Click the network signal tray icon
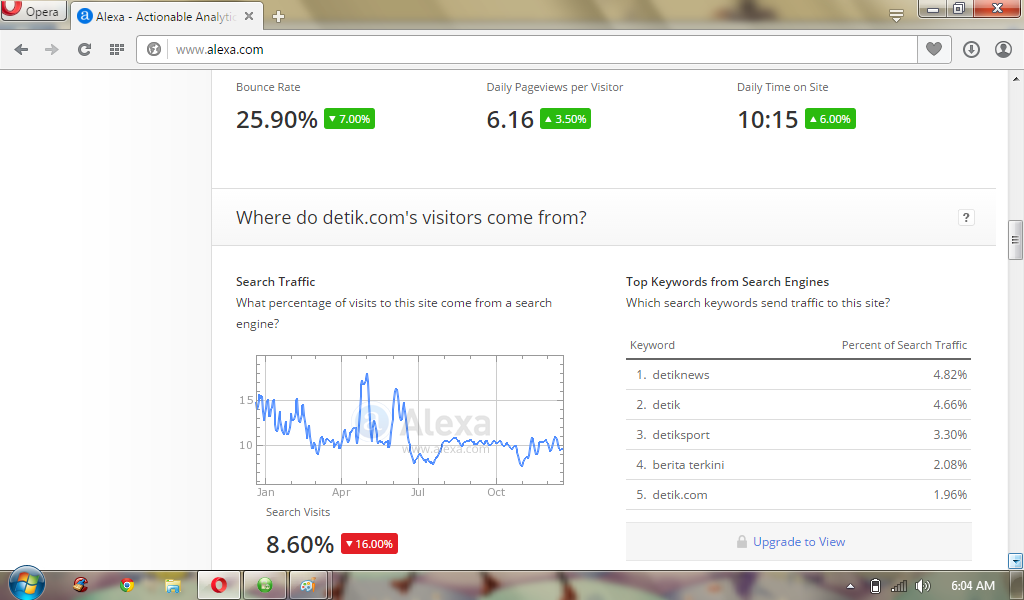1024x600 pixels. (x=899, y=586)
